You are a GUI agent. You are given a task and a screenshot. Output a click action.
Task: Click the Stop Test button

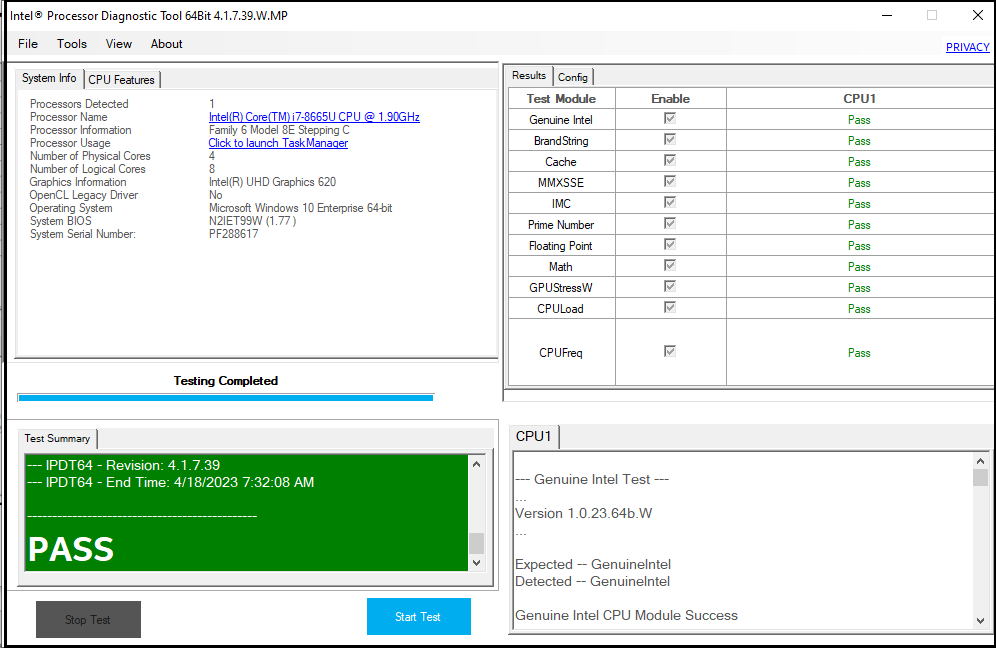[x=88, y=619]
